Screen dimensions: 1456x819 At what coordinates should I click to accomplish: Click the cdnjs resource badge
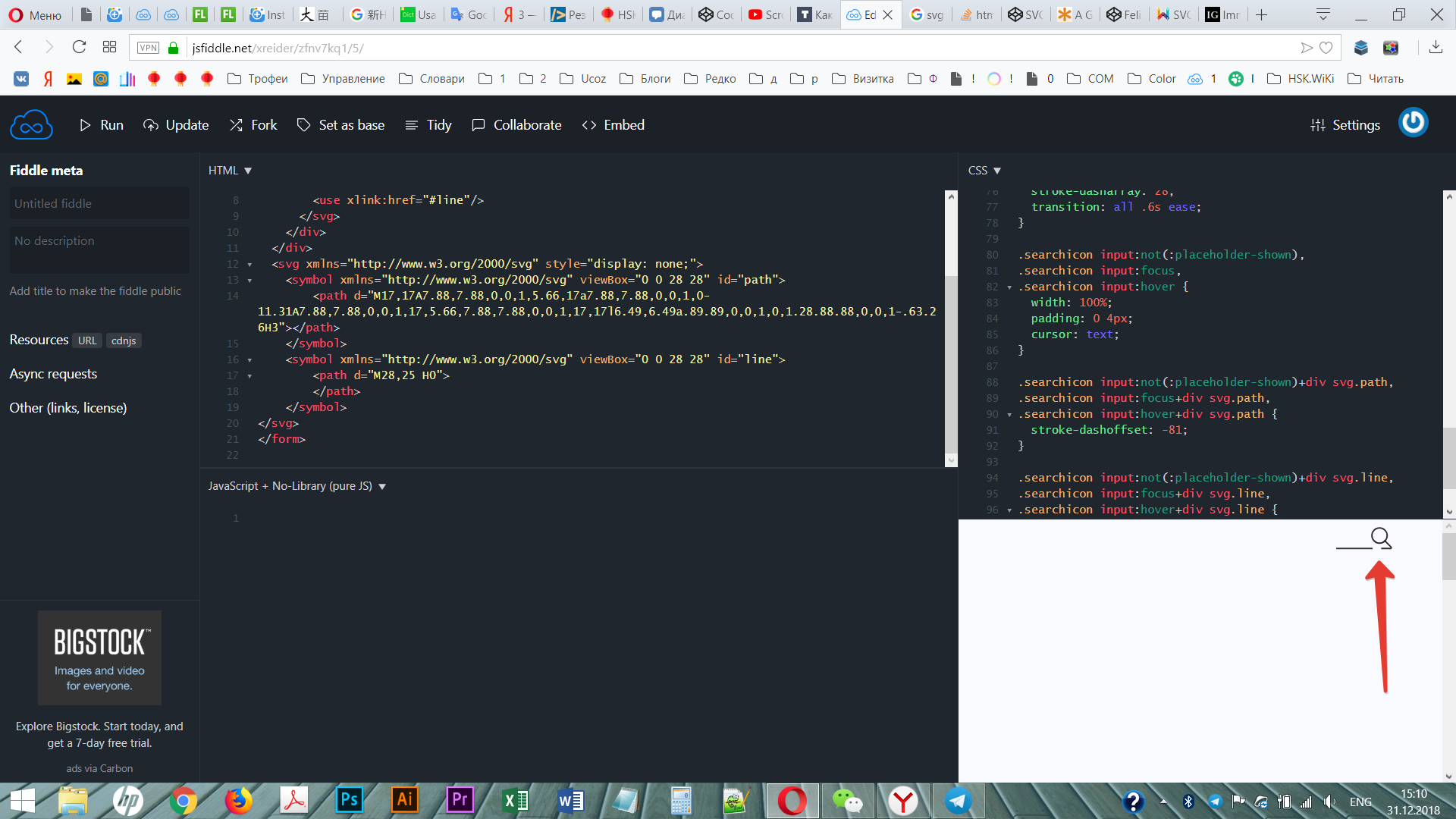[x=124, y=340]
